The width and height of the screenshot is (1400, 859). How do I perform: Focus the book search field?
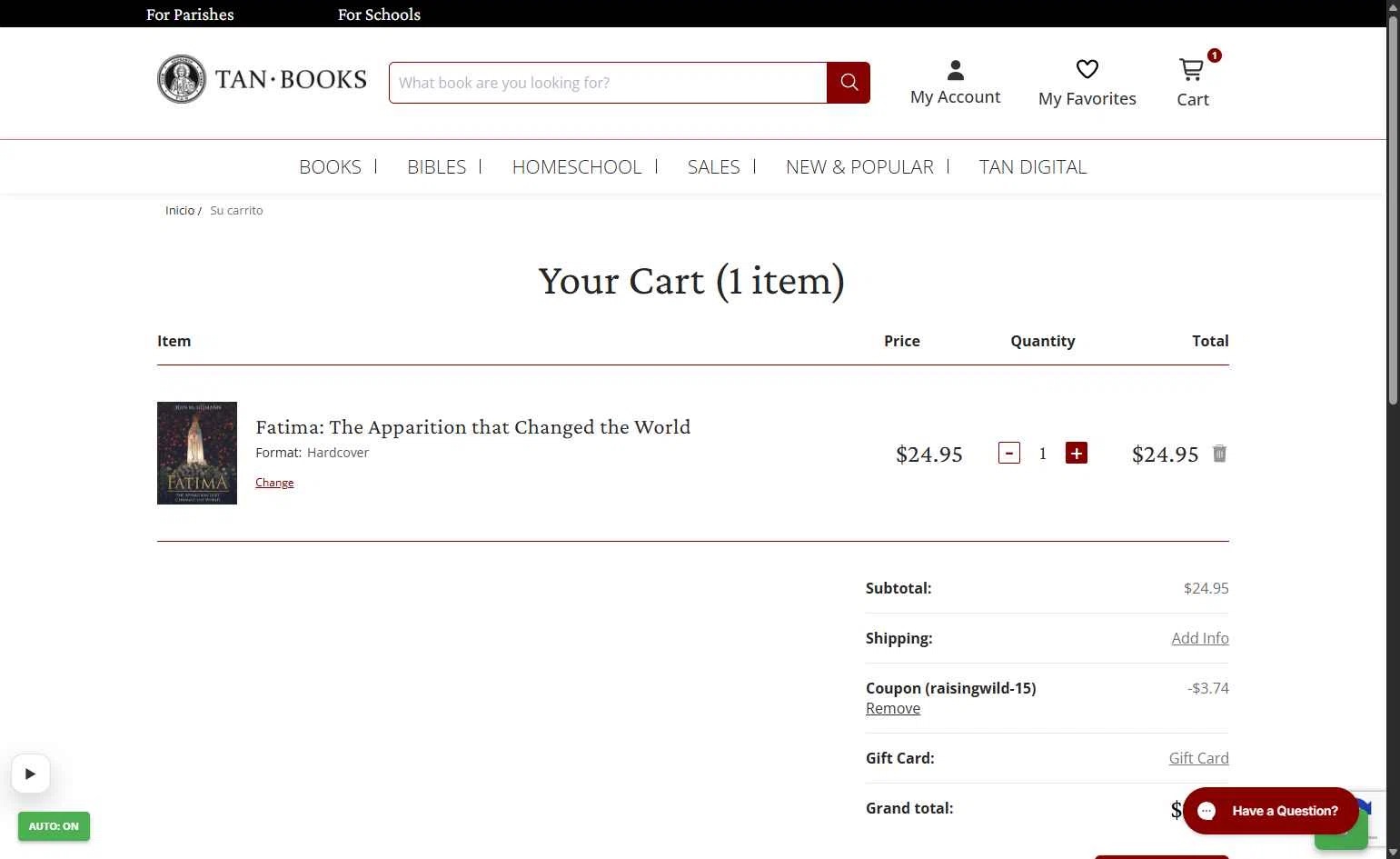(608, 83)
